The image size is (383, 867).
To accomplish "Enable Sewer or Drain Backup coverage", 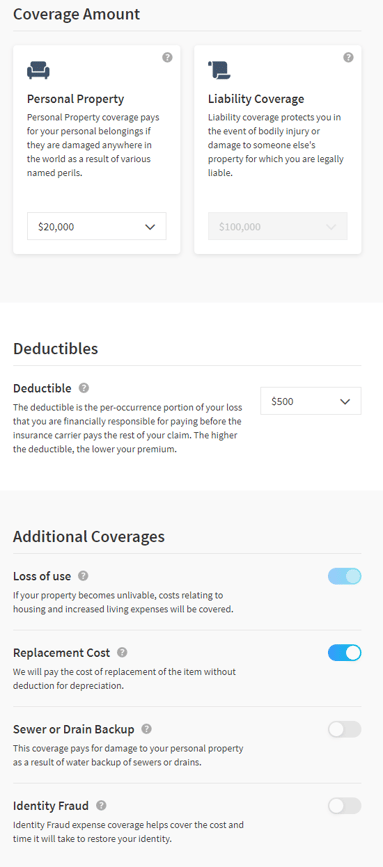I will 345,729.
